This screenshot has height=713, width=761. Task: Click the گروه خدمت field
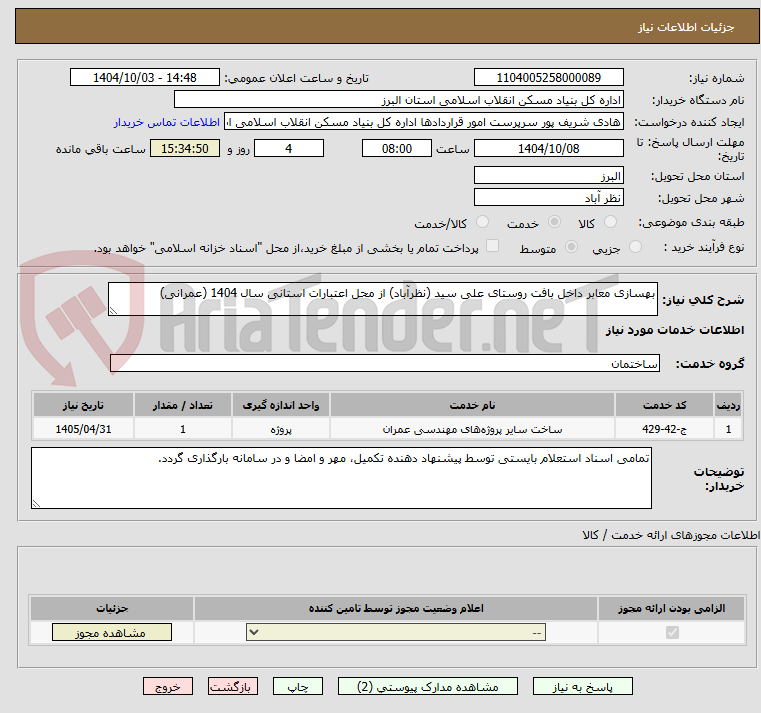point(384,364)
